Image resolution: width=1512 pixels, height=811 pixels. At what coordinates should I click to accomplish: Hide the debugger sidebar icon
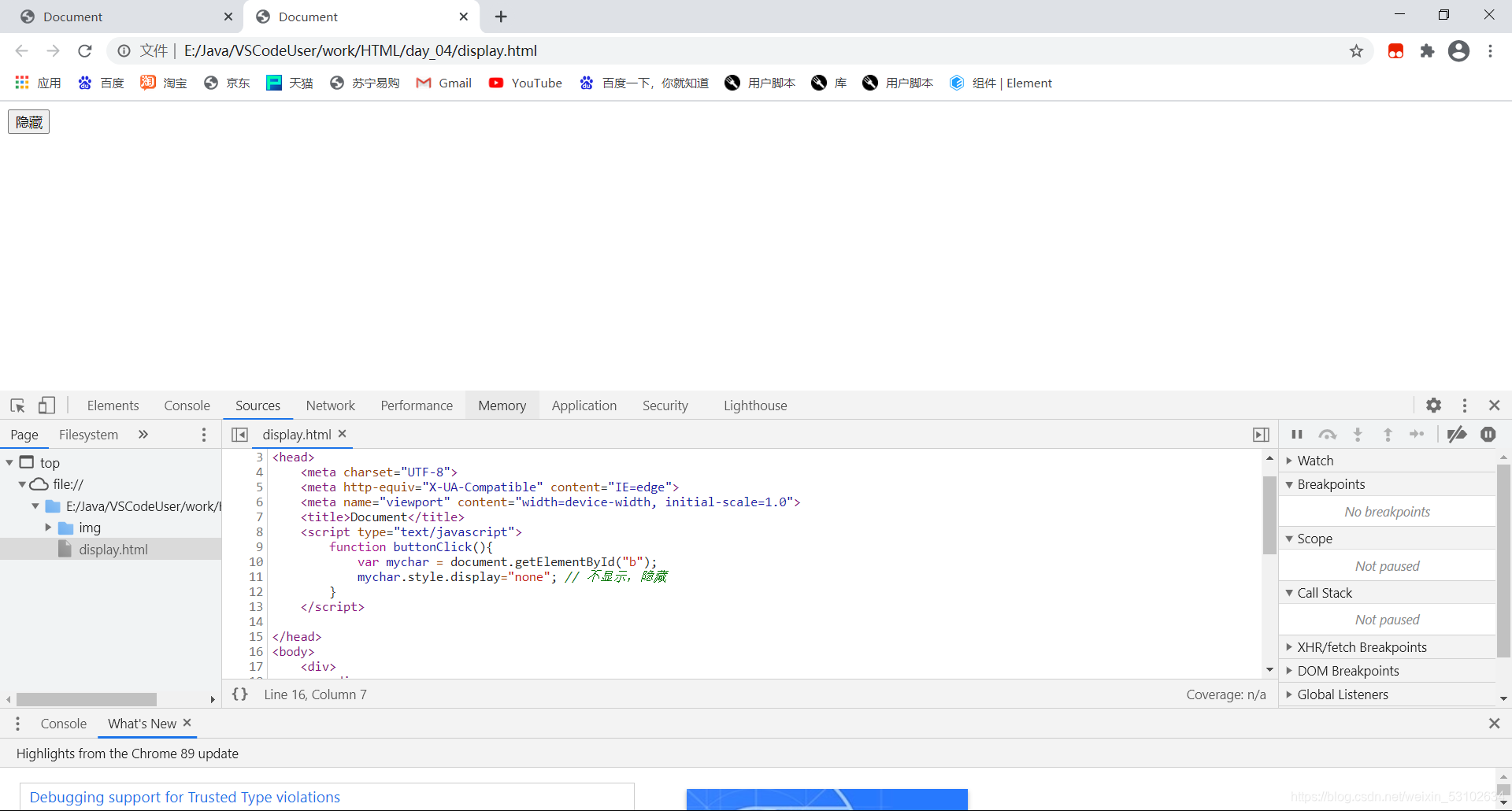[1261, 435]
